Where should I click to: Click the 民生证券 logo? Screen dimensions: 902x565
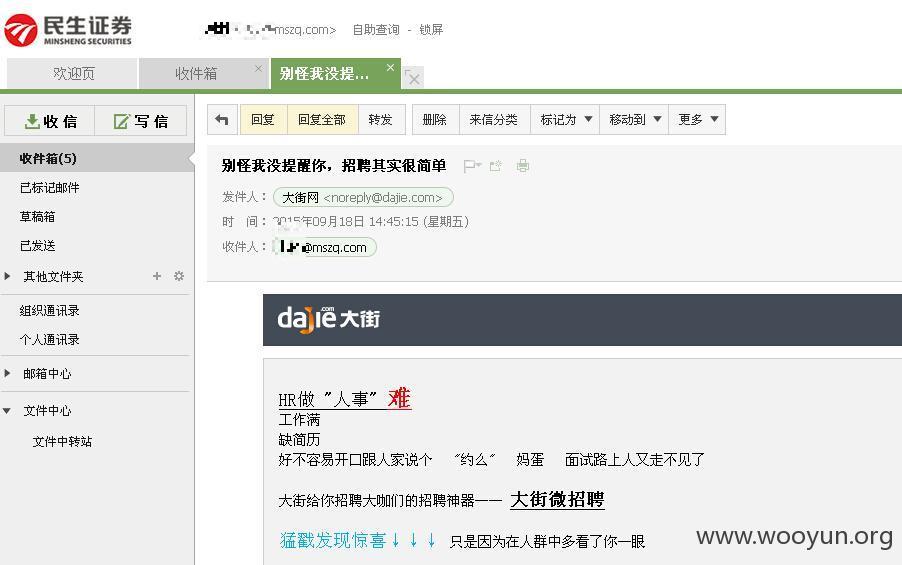68,30
